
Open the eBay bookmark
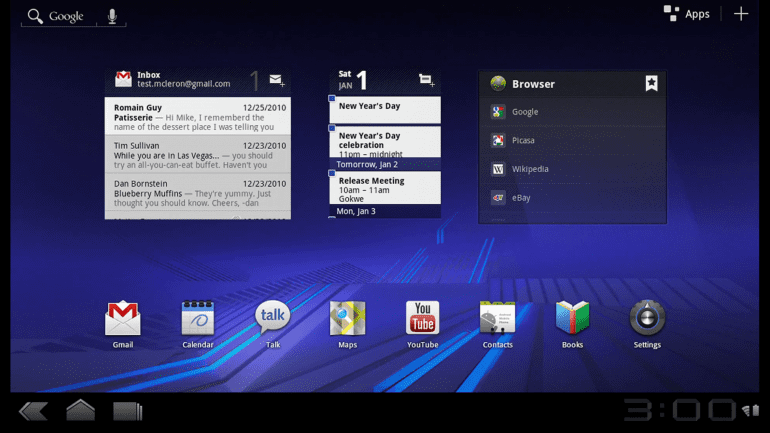573,198
